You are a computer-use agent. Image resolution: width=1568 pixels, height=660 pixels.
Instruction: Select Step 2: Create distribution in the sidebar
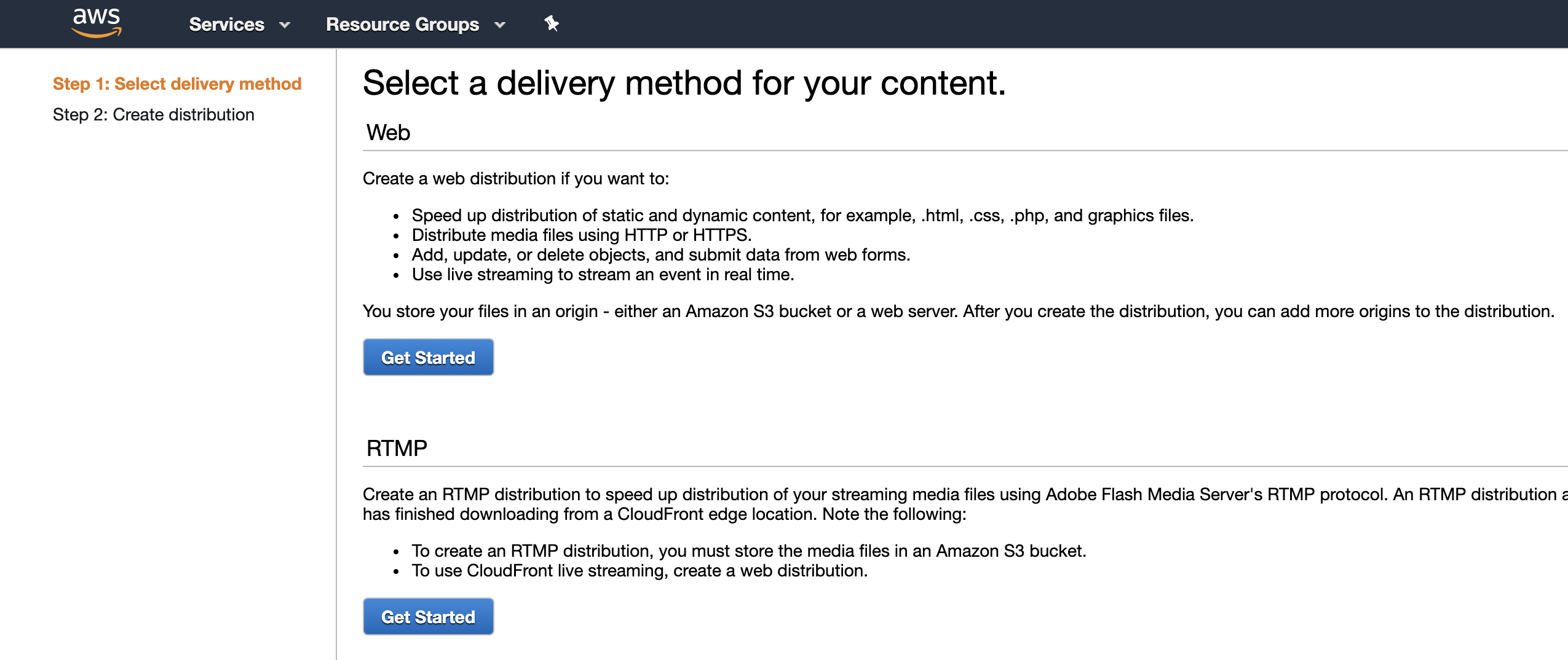coord(154,114)
